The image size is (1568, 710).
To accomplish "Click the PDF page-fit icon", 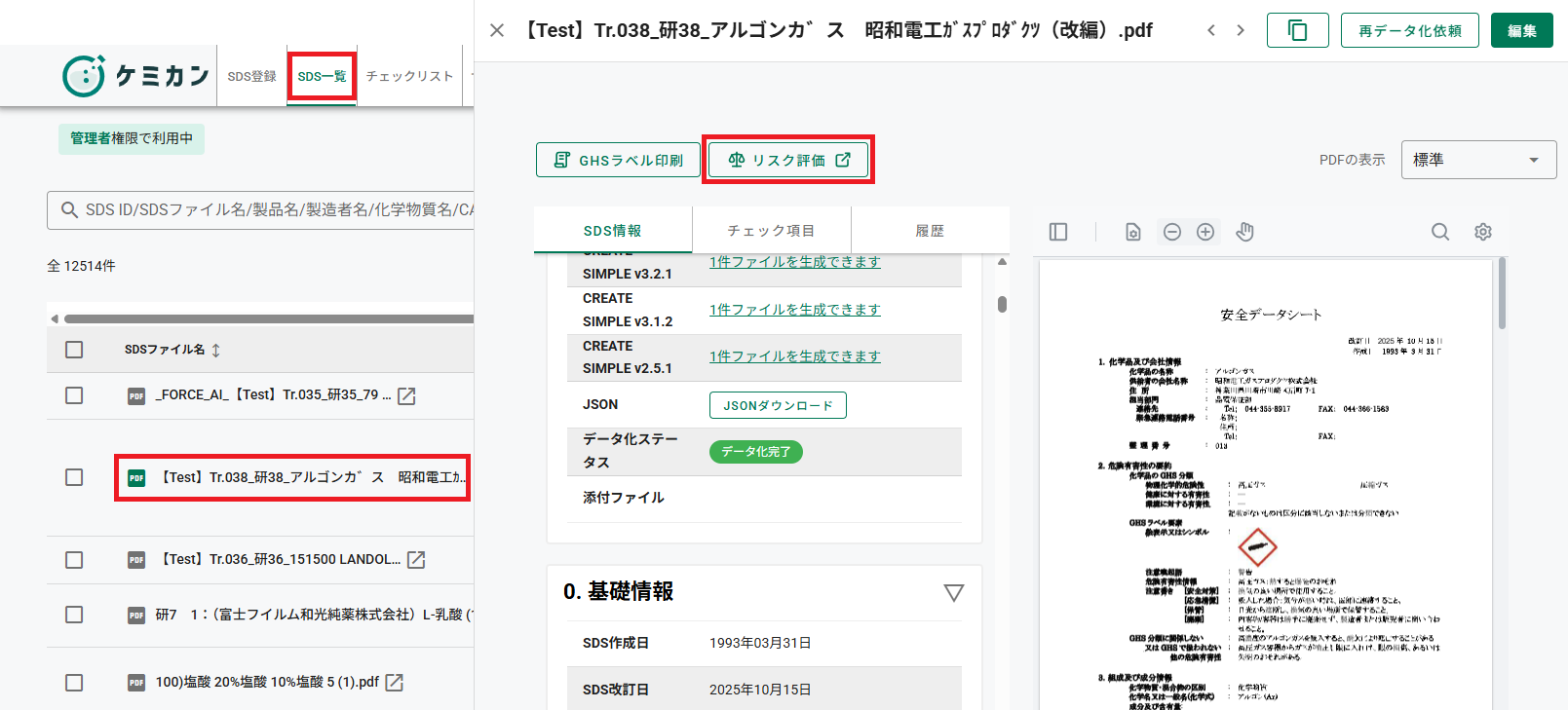I will 1132,232.
